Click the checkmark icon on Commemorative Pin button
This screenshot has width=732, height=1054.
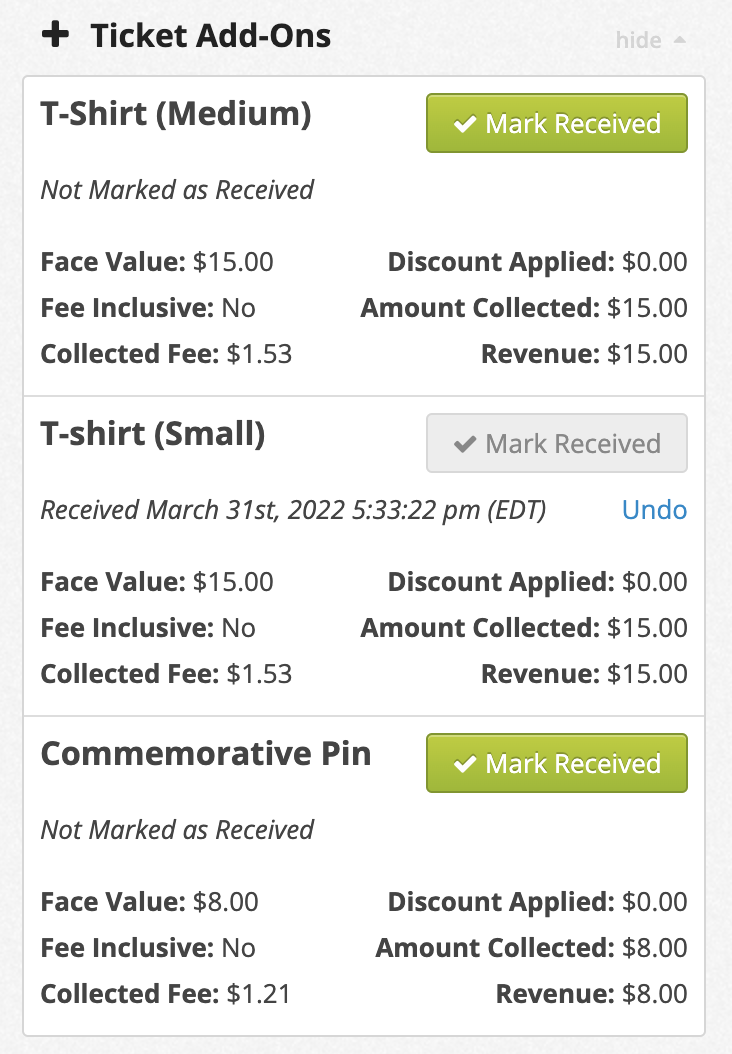[x=464, y=764]
